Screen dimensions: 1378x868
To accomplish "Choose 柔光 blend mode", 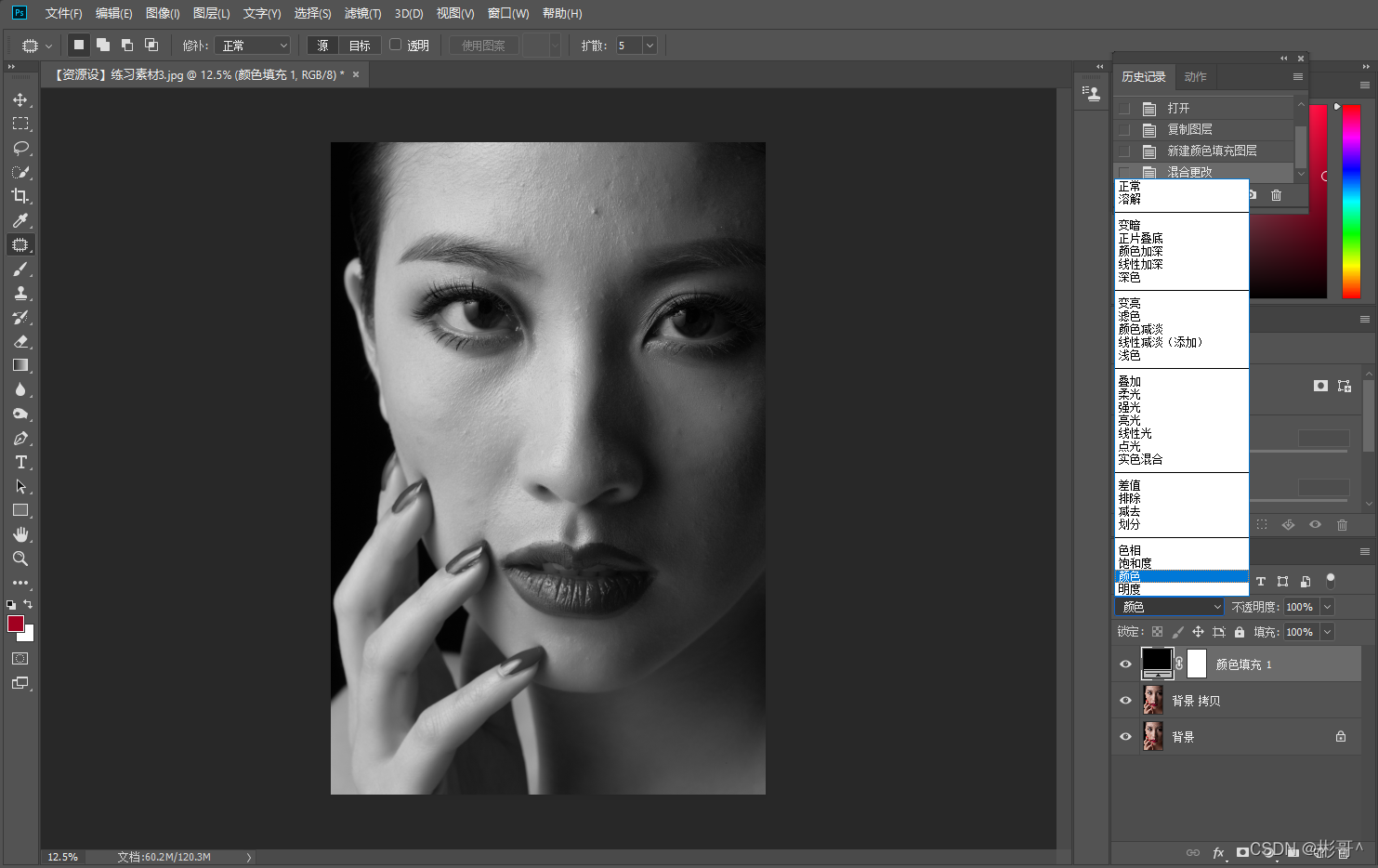I will (x=1129, y=395).
